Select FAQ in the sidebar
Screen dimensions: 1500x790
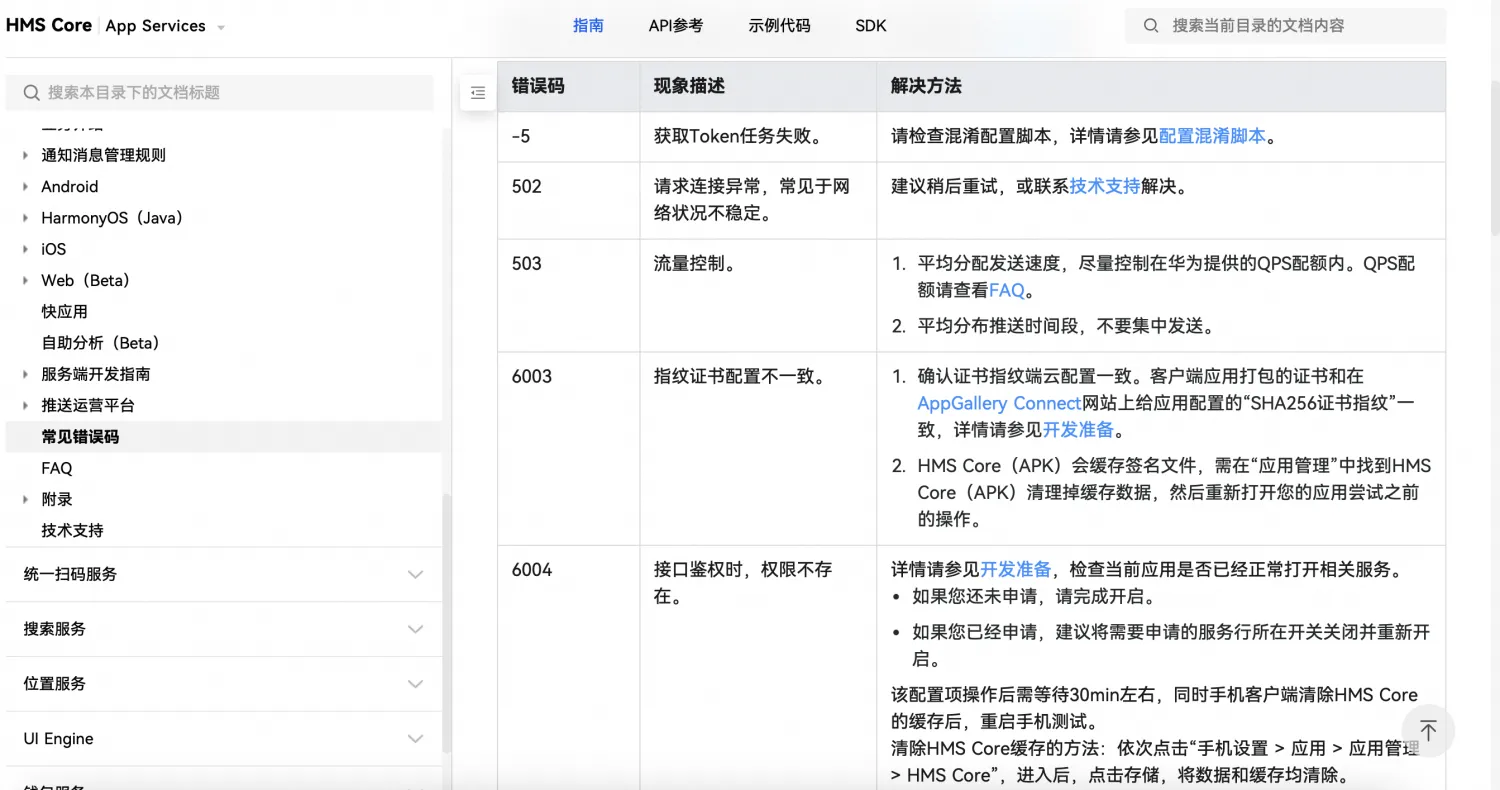(x=57, y=468)
